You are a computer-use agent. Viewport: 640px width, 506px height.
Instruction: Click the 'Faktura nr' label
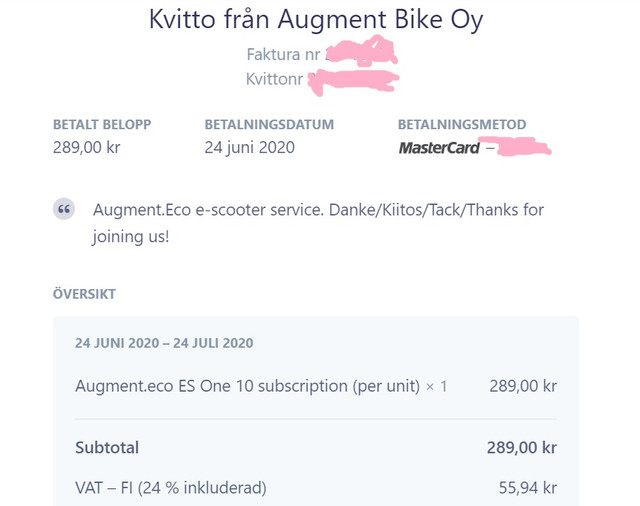click(x=283, y=54)
